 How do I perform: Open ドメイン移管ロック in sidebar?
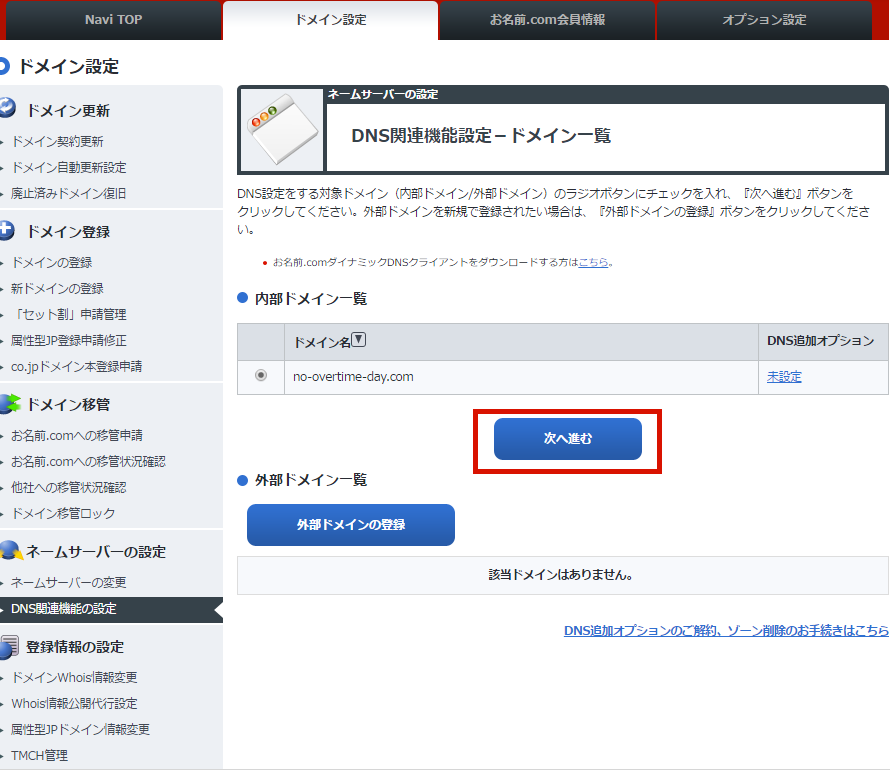pos(63,514)
